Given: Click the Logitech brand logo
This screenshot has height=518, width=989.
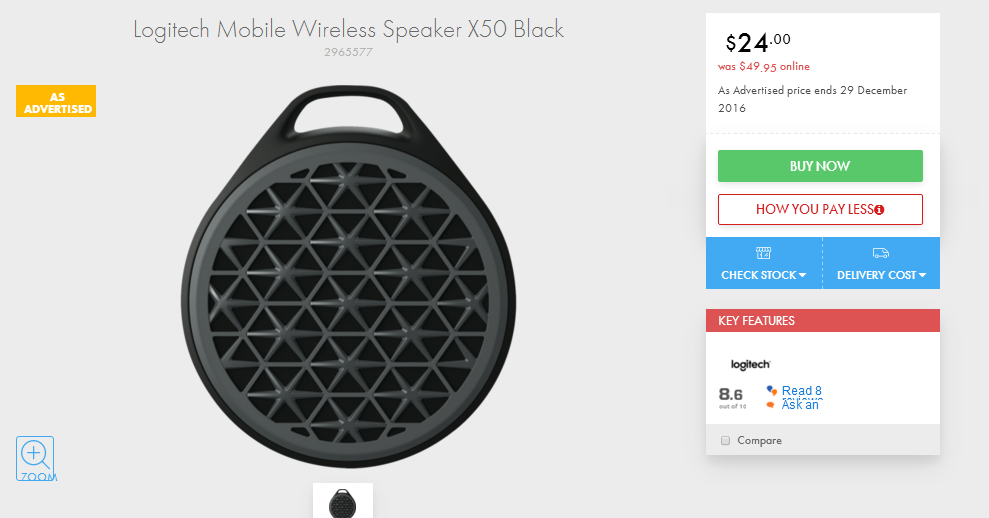Looking at the screenshot, I should 750,365.
